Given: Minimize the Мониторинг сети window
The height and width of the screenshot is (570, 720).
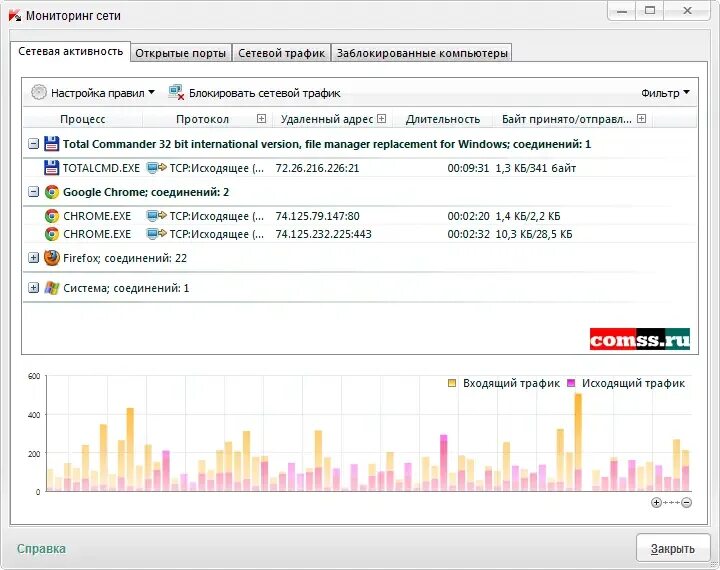Looking at the screenshot, I should click(622, 10).
